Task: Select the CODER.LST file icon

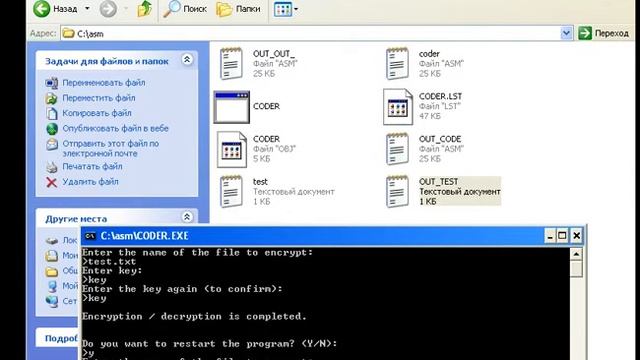Action: click(398, 107)
